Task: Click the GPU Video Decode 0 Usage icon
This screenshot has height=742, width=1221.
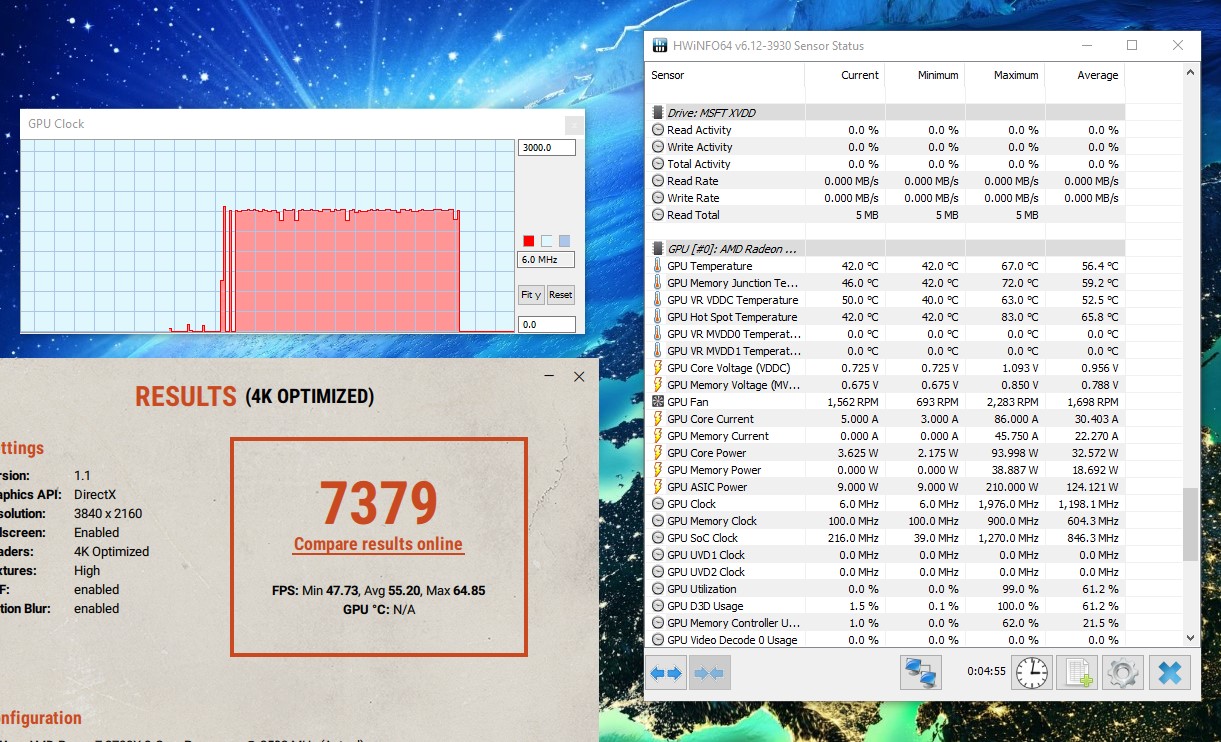Action: coord(657,640)
